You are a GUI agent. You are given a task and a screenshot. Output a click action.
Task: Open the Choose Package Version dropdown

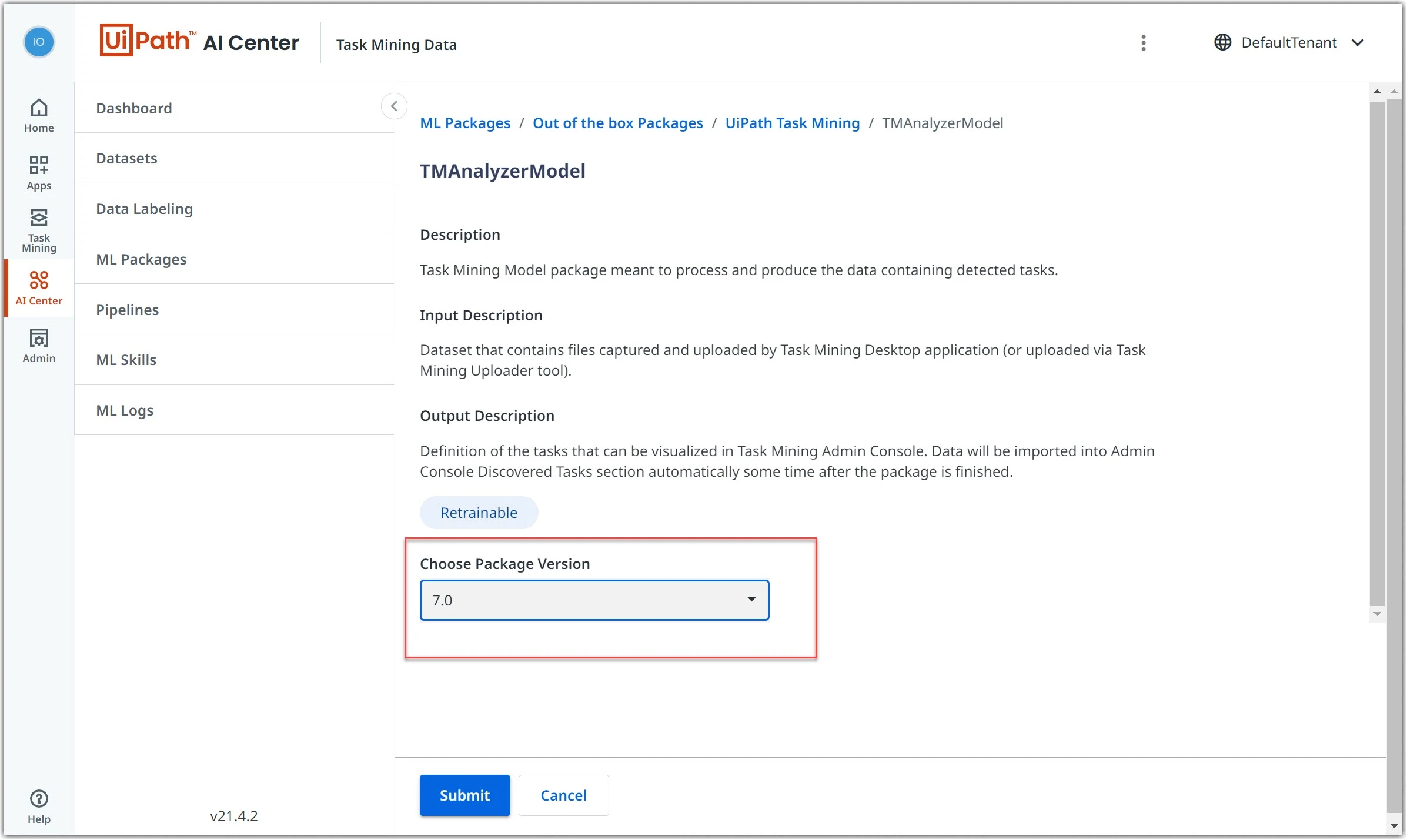pyautogui.click(x=594, y=600)
